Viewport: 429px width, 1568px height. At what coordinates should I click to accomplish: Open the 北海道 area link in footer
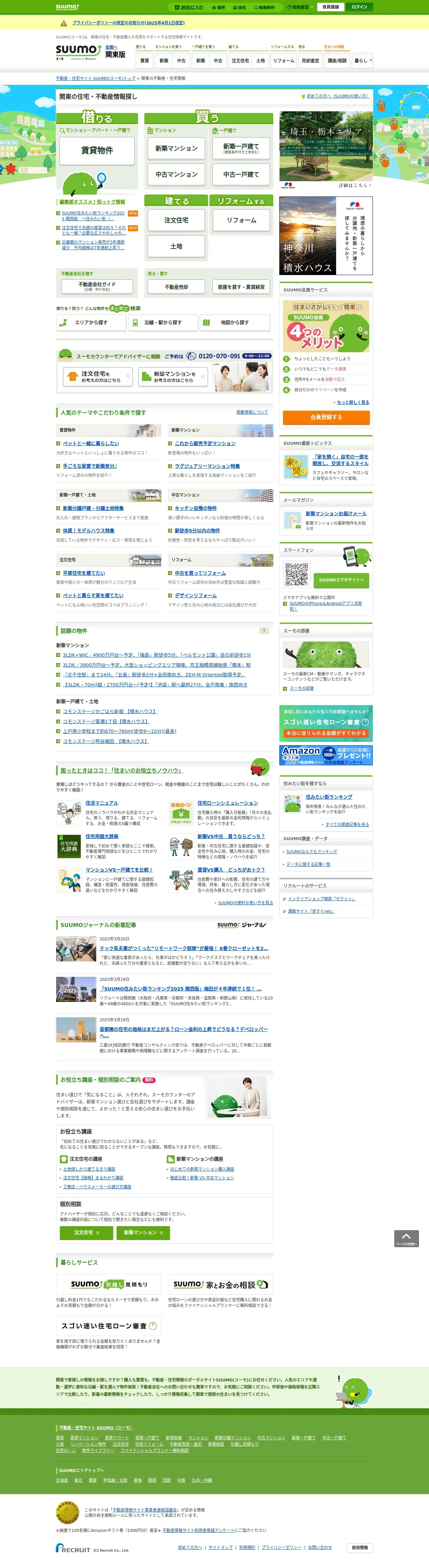pos(61,1480)
